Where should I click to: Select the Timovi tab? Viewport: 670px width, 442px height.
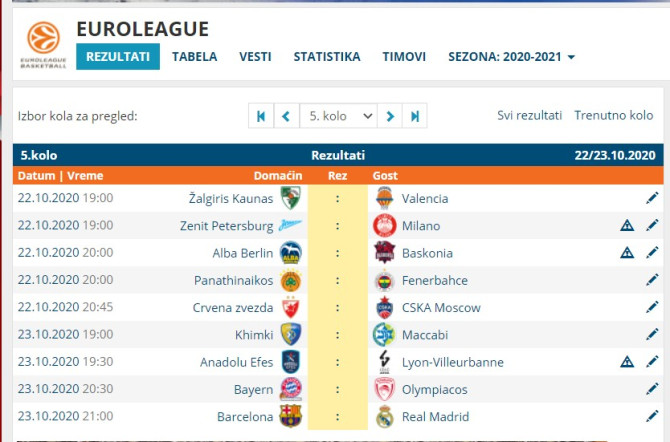pyautogui.click(x=404, y=57)
